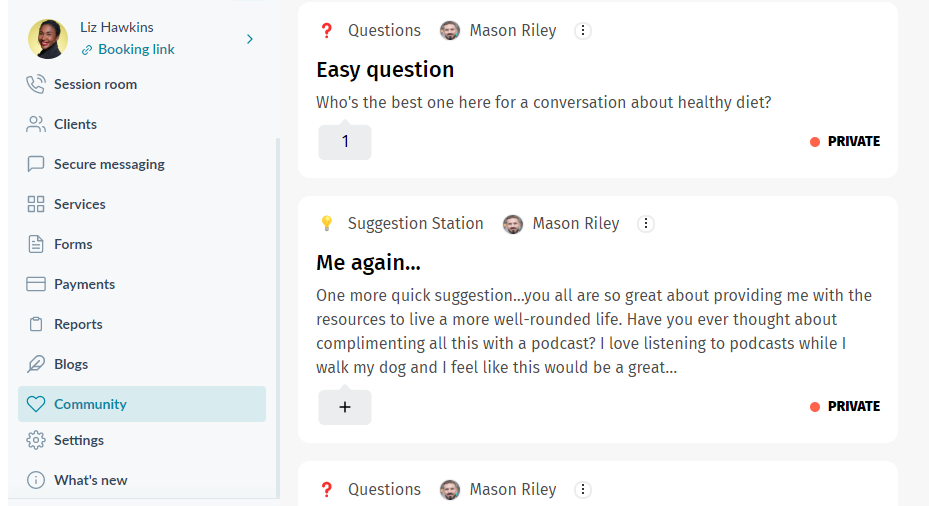Screen dimensions: 929x506
Task: Click the Settings gear icon
Action: [x=36, y=440]
